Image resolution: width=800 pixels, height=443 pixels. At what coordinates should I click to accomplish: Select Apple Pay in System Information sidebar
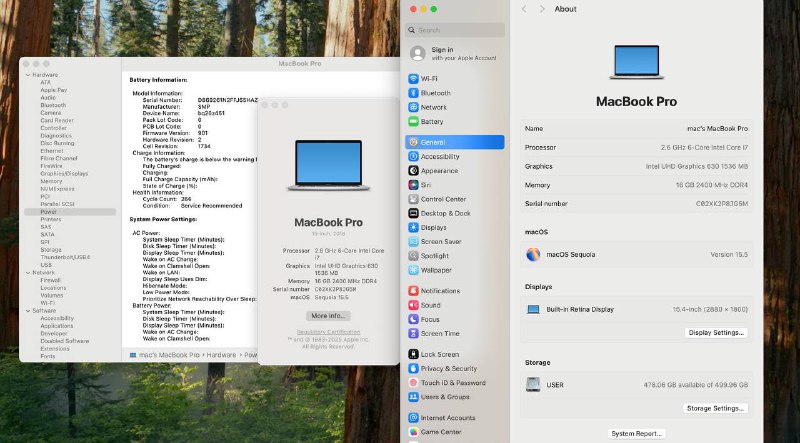coord(54,90)
